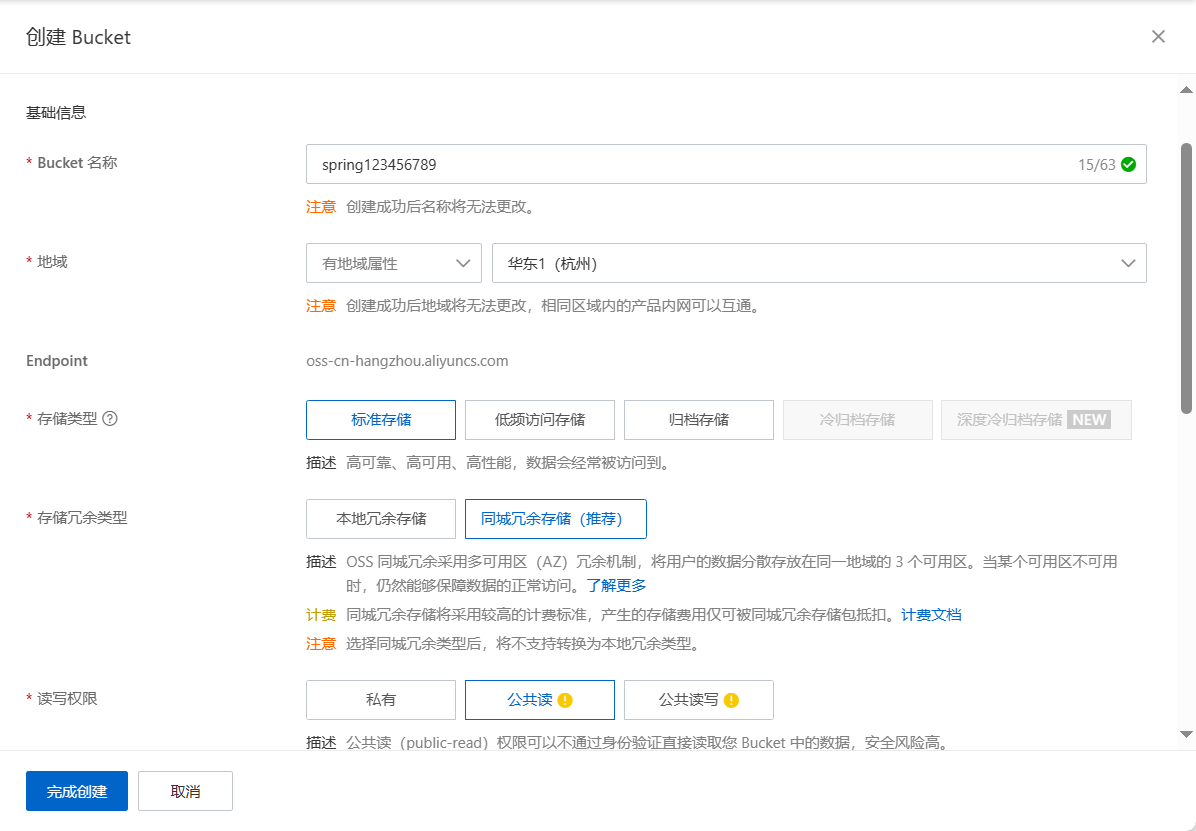Click the scrollbar up arrow
Screen dimensions: 1196x831
[1186, 89]
